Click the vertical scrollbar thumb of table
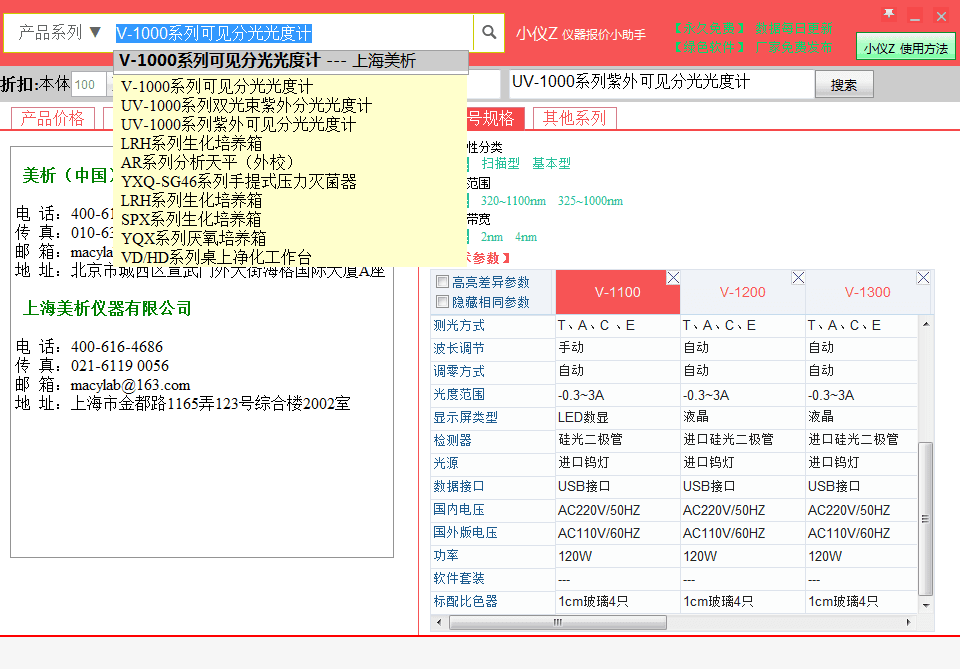The width and height of the screenshot is (960, 670). 926,518
